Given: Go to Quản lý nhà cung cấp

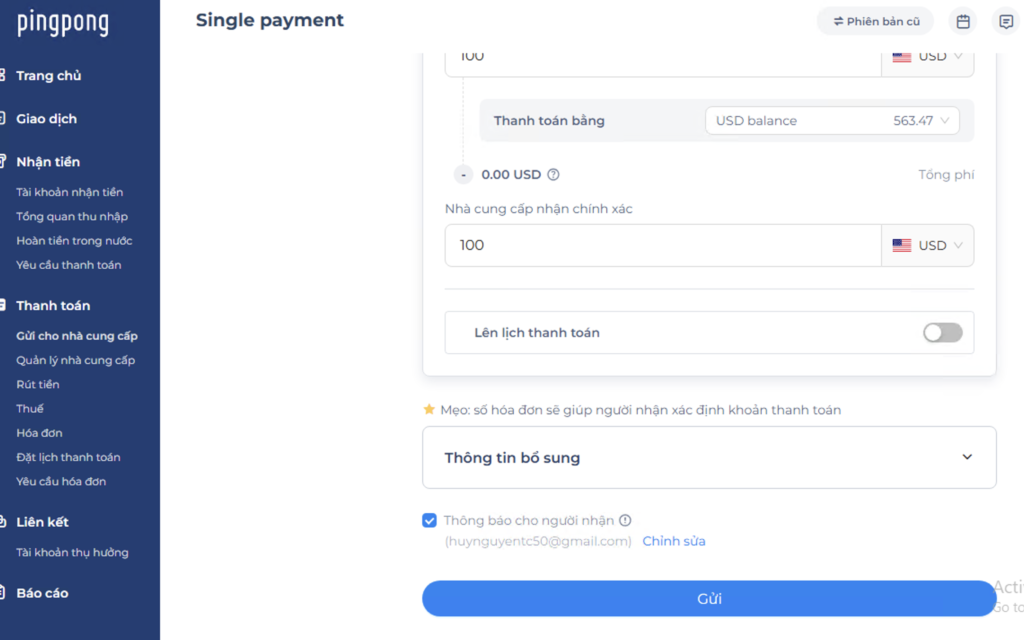Looking at the screenshot, I should click(x=76, y=360).
